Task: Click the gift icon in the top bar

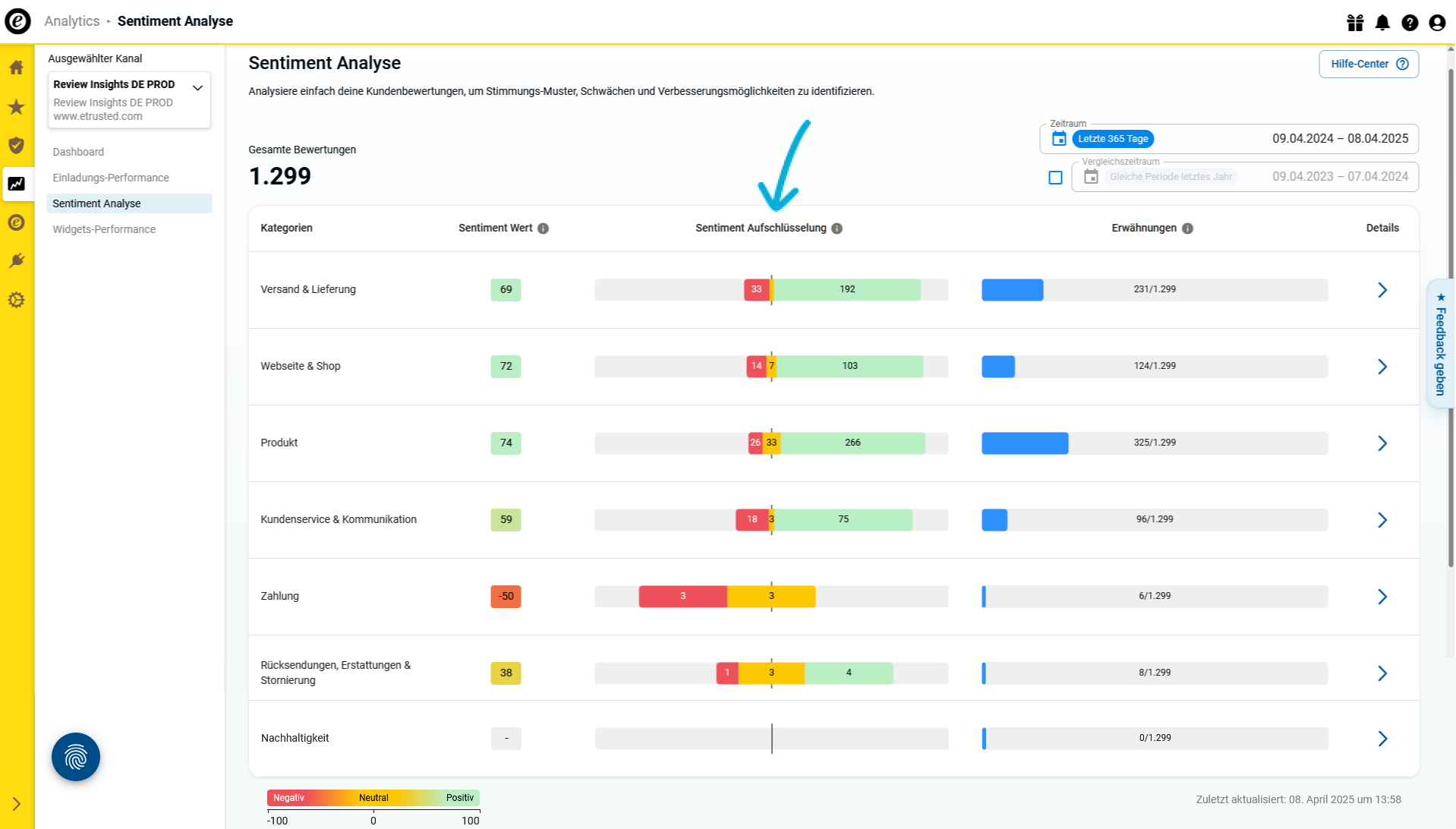Action: [1355, 22]
